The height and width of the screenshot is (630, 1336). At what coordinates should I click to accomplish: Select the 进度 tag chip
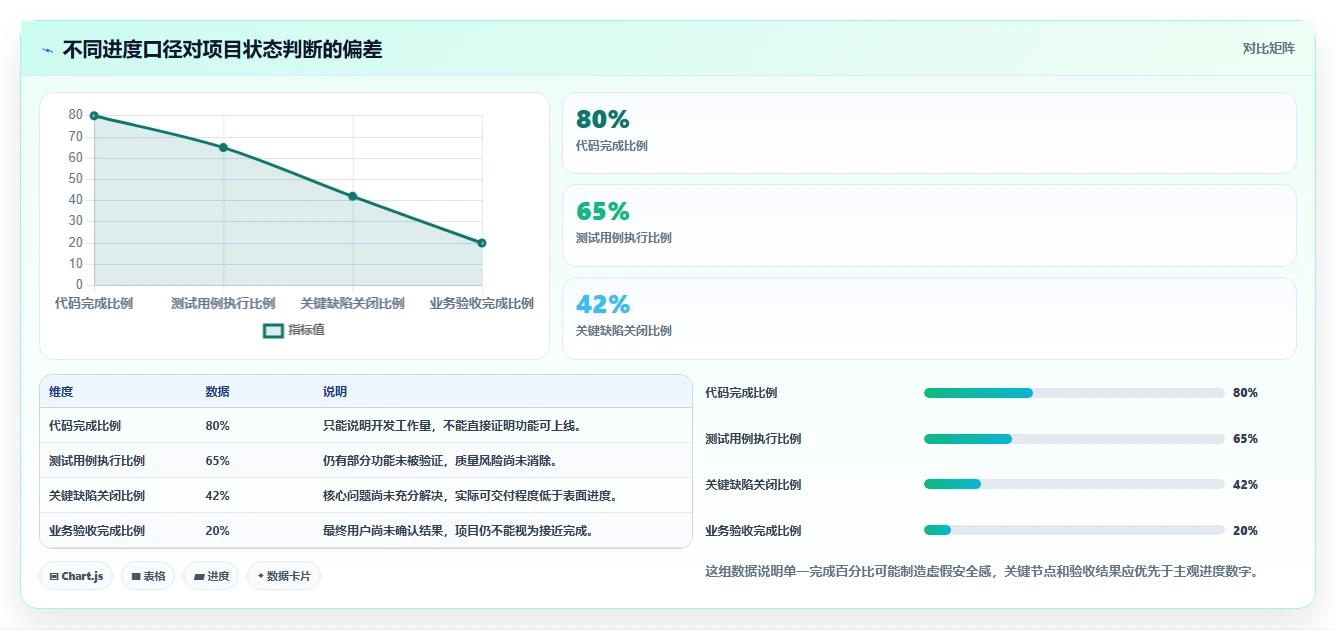click(211, 576)
